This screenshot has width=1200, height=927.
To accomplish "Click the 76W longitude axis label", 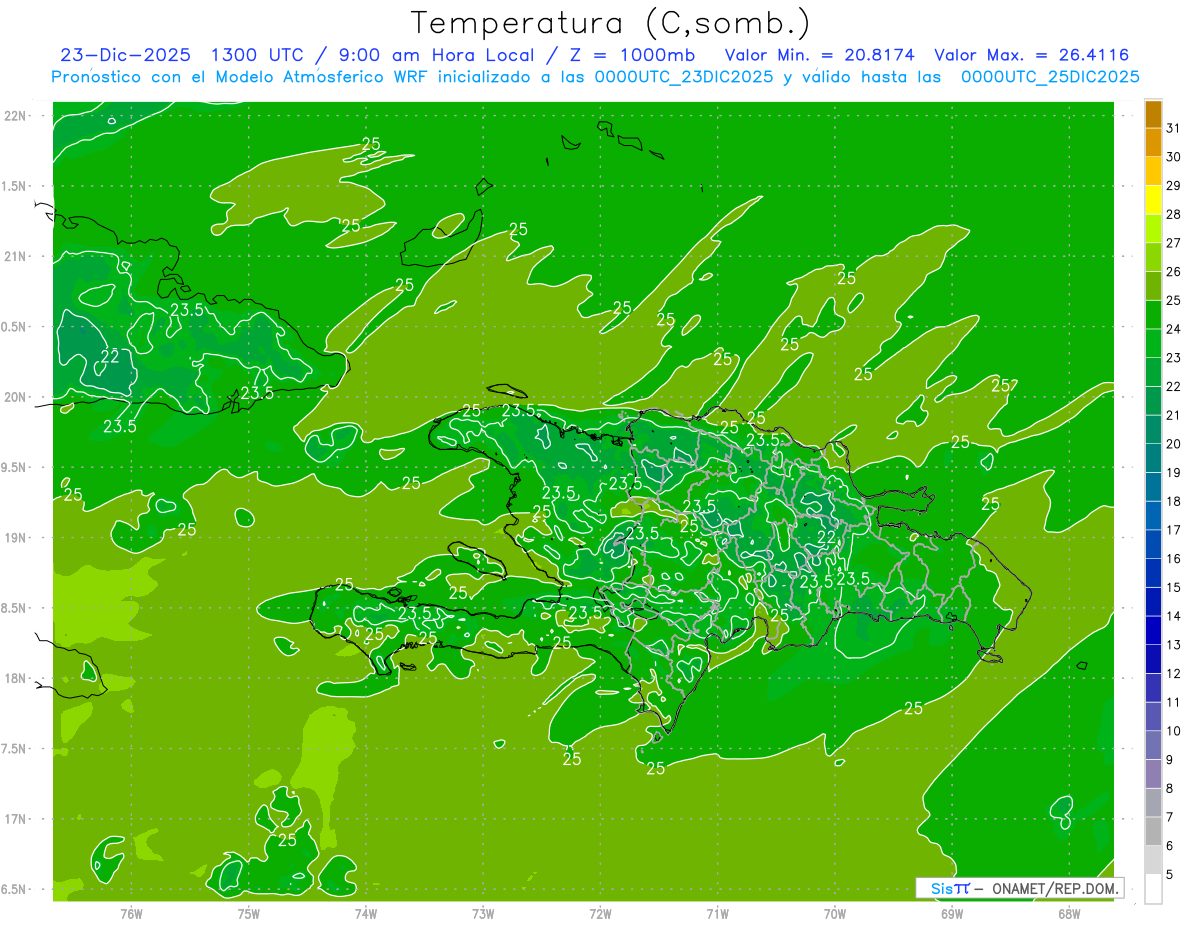I will 131,913.
